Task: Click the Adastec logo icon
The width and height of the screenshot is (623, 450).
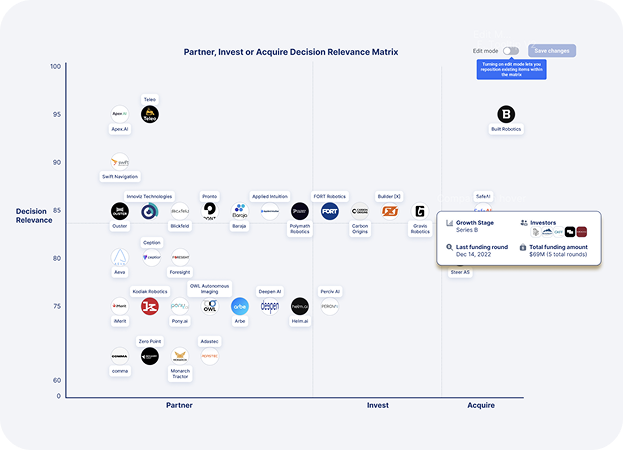Action: pos(209,356)
